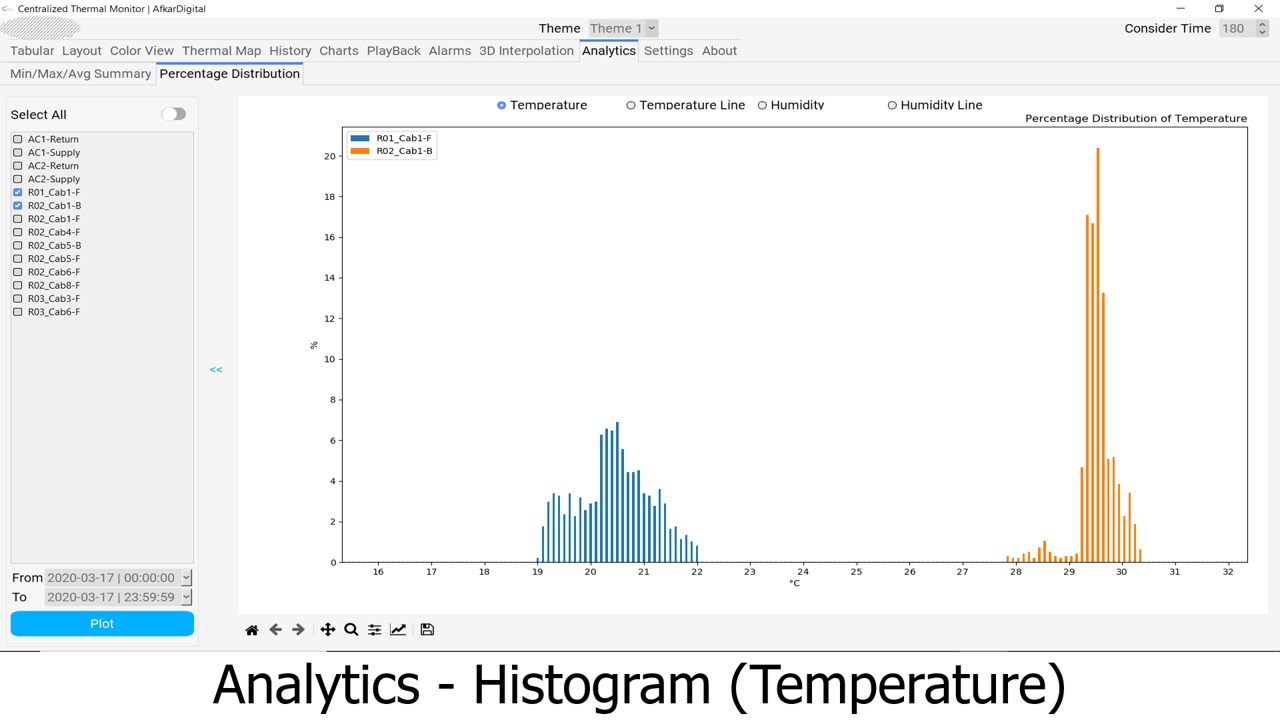The height and width of the screenshot is (720, 1280).
Task: Toggle the Select All switch
Action: click(174, 114)
